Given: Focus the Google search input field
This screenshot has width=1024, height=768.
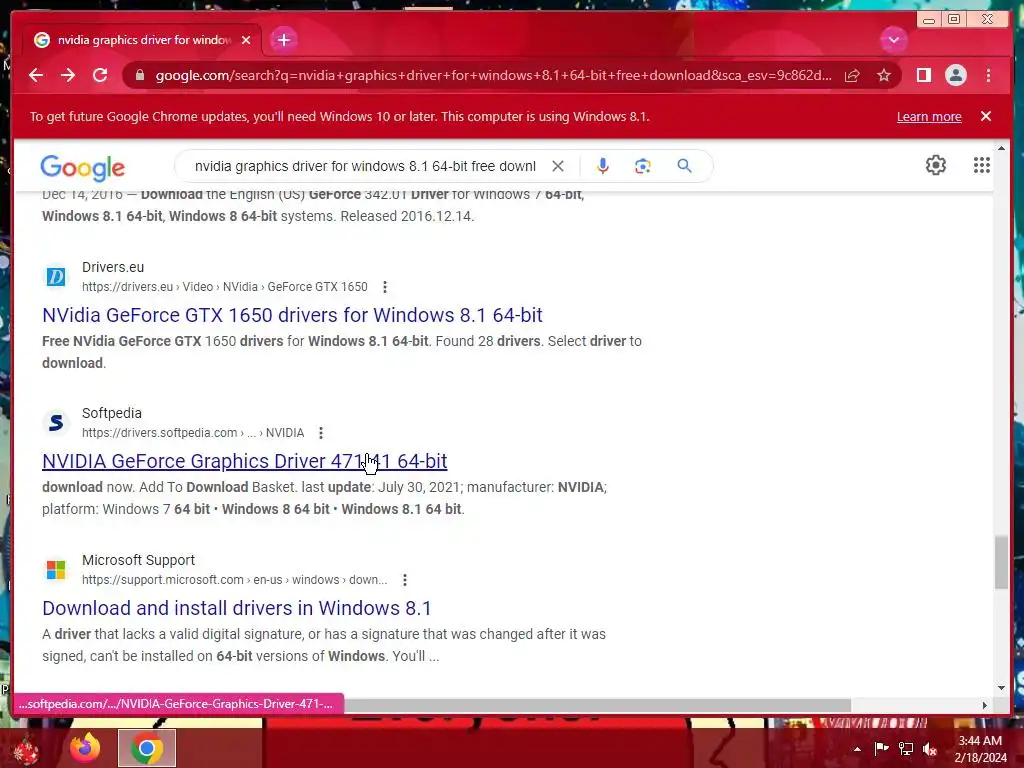Looking at the screenshot, I should point(365,166).
